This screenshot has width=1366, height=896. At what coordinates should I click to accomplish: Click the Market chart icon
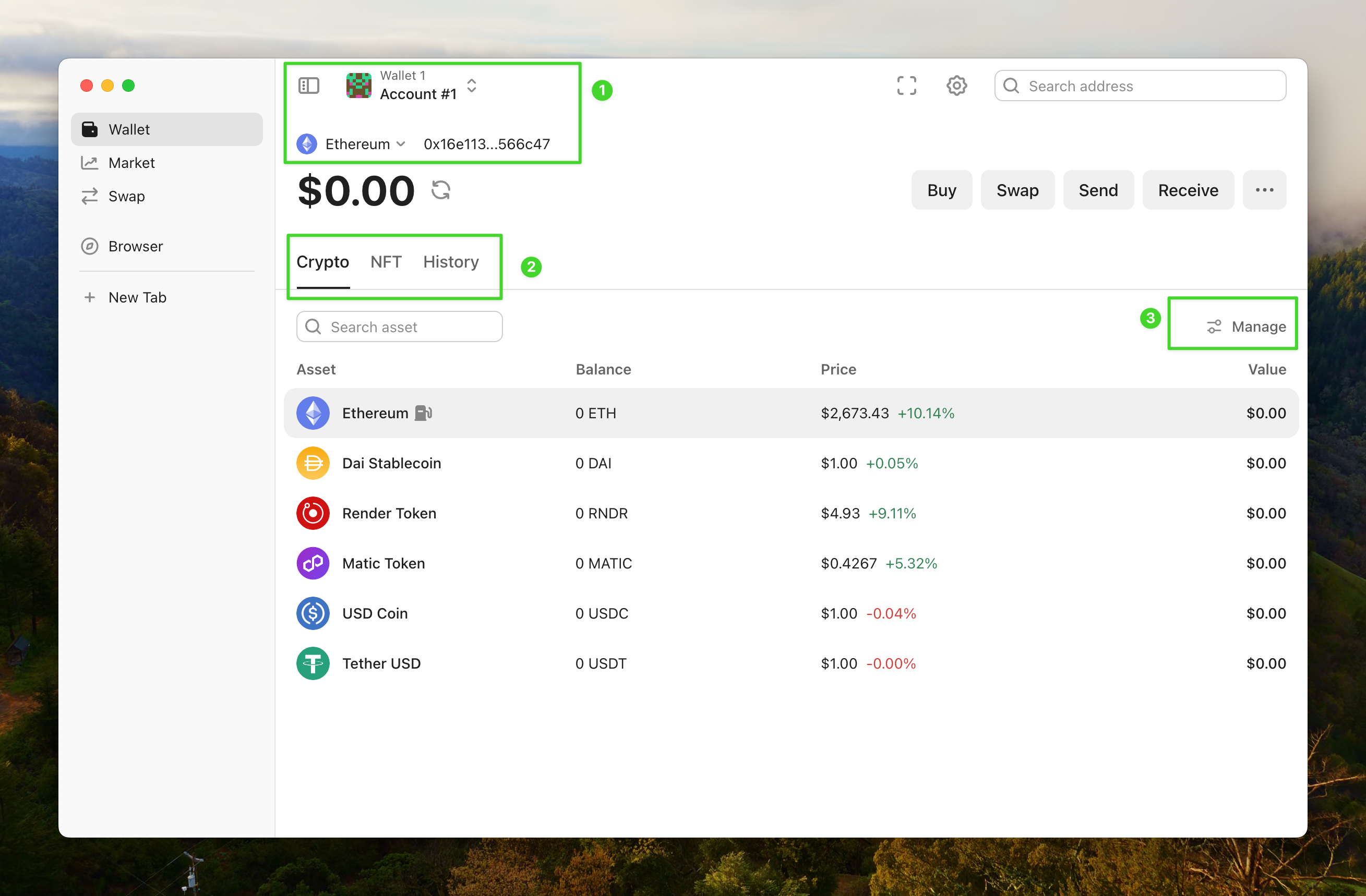tap(90, 163)
